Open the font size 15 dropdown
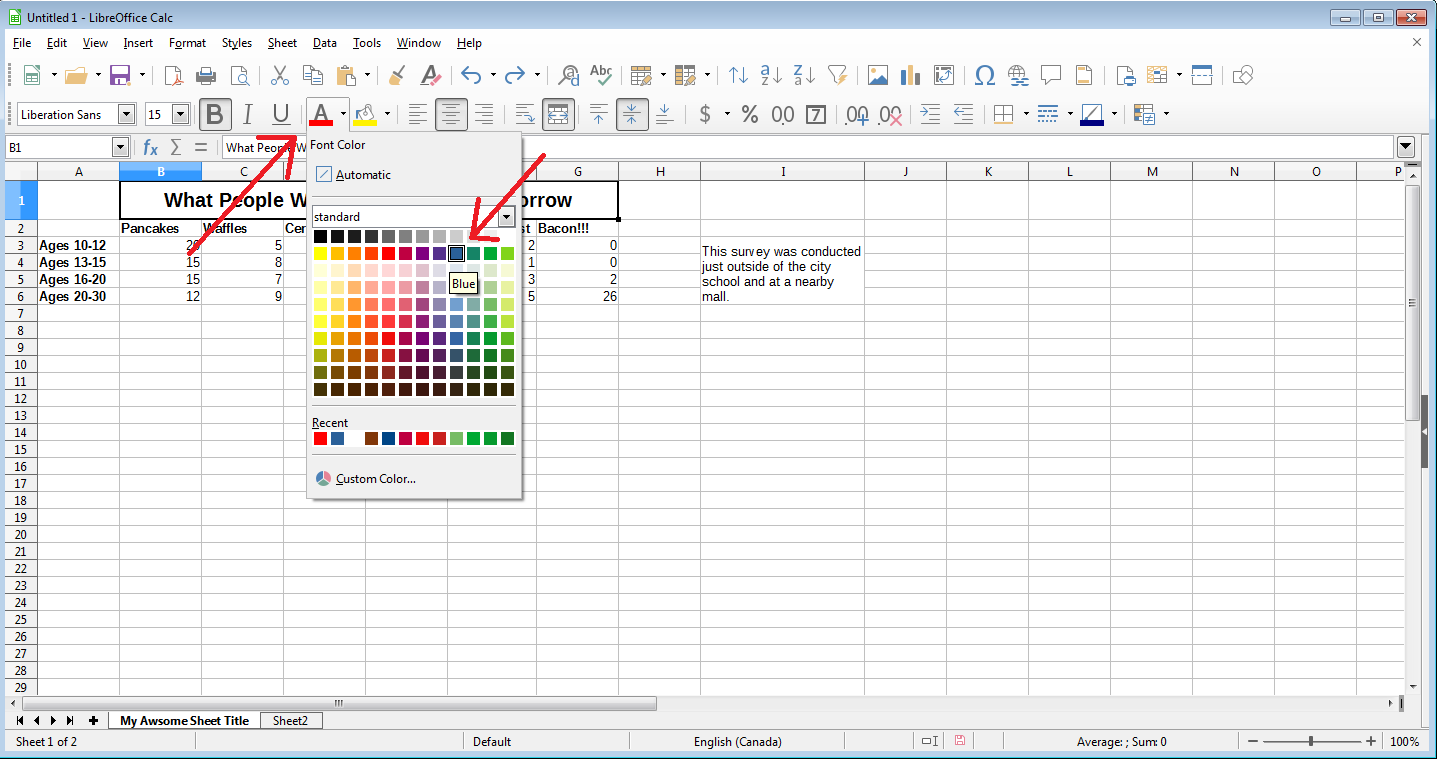The width and height of the screenshot is (1437, 759). point(180,114)
